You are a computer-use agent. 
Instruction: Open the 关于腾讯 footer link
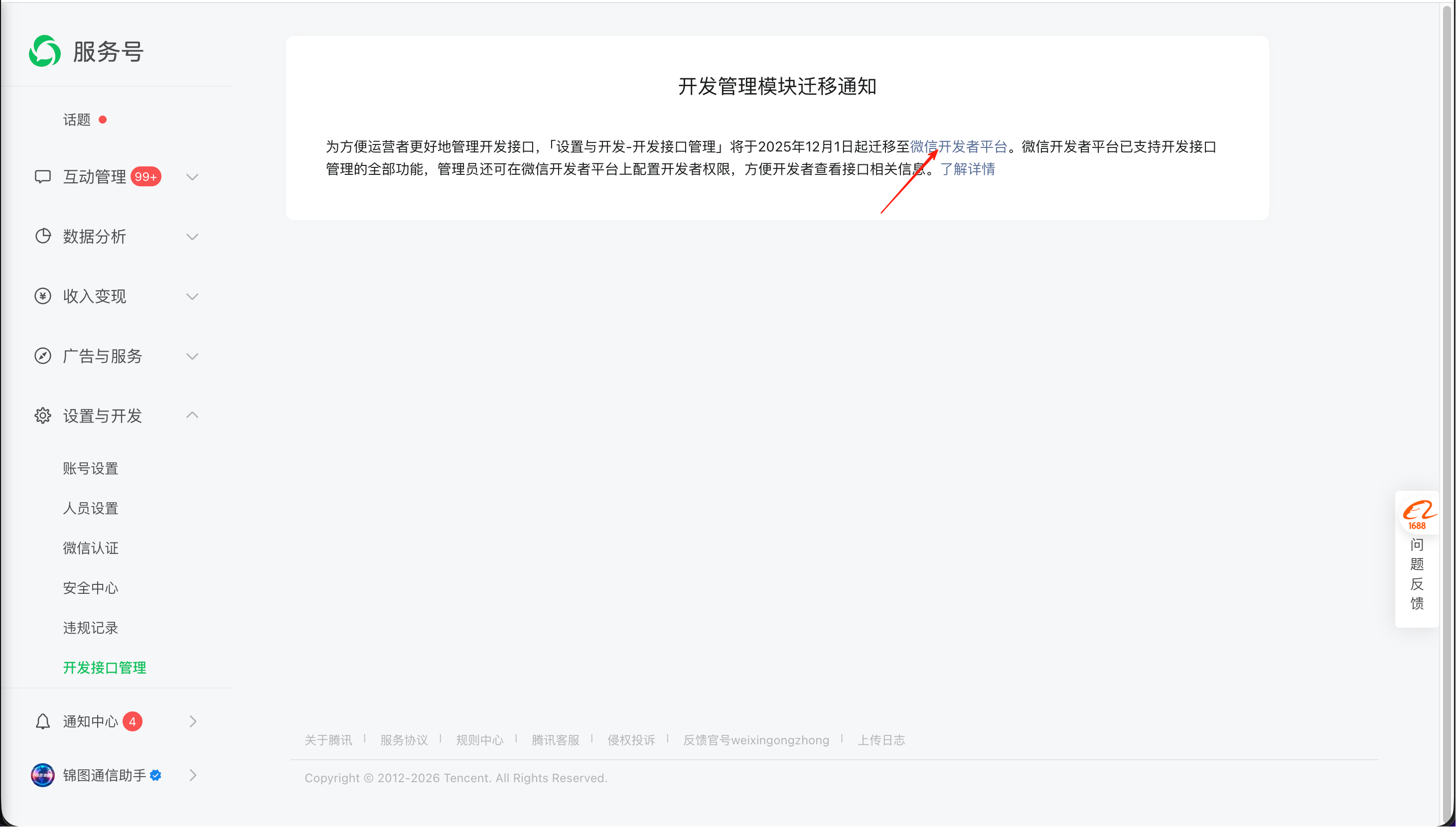click(x=328, y=740)
